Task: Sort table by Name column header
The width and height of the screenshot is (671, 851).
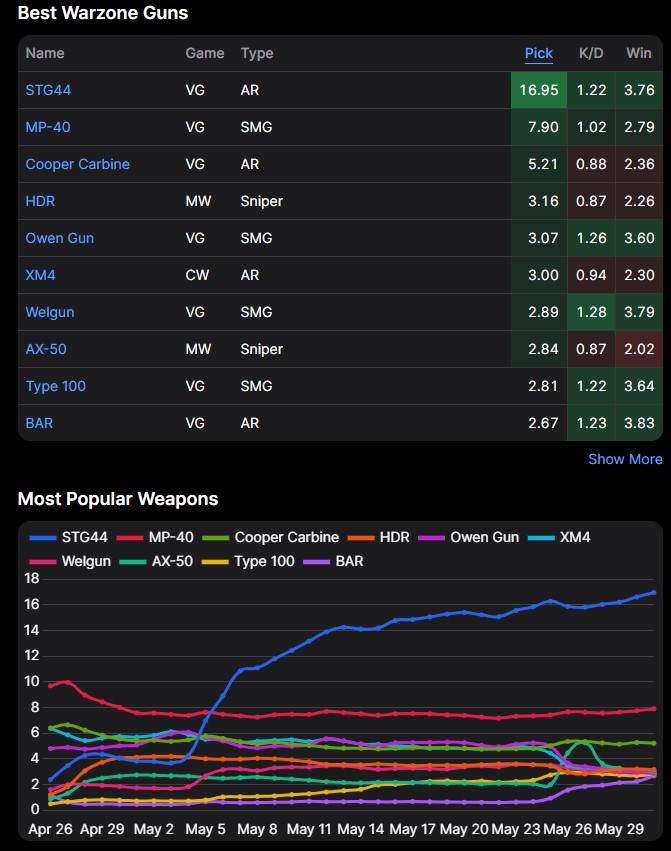Action: pos(44,53)
